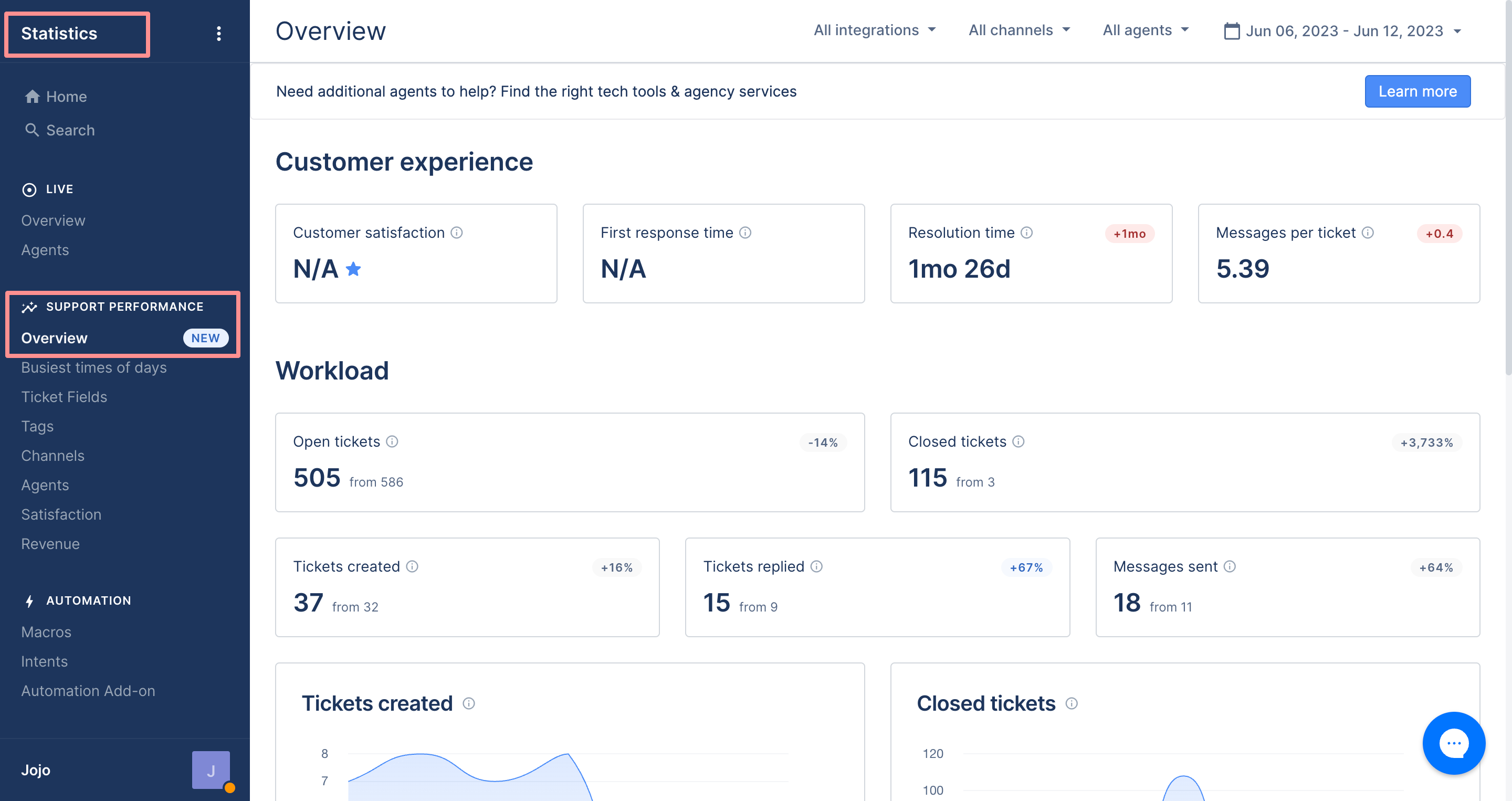
Task: Click the blue star next to N/A
Action: 353,269
